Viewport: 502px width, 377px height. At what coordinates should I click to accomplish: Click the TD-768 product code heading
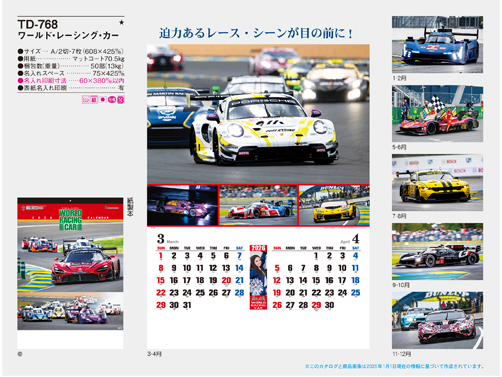(x=38, y=24)
